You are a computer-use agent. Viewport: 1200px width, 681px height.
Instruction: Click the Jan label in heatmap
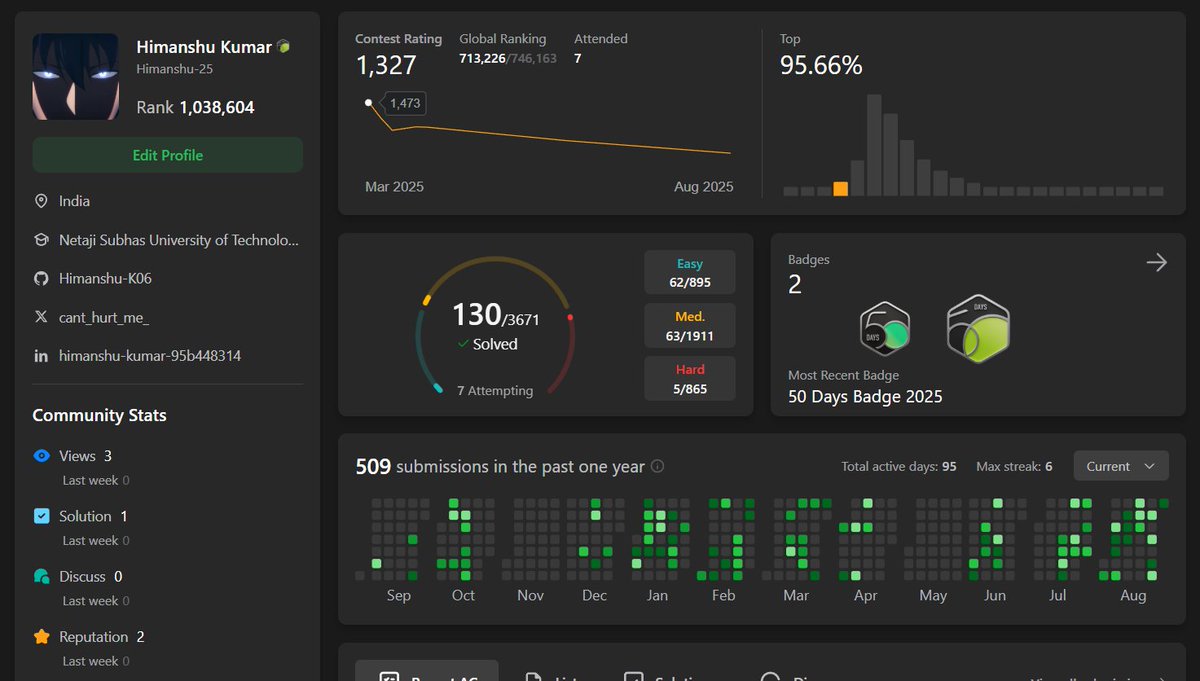point(657,595)
